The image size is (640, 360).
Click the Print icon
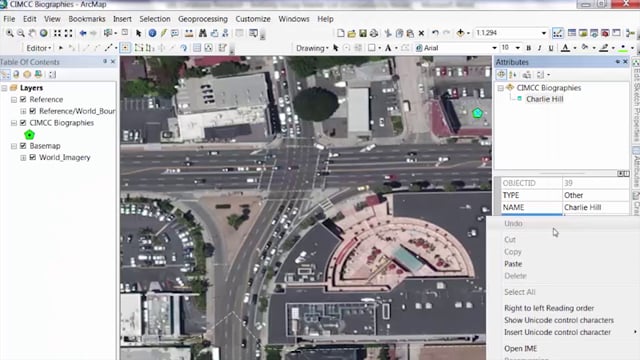point(373,33)
